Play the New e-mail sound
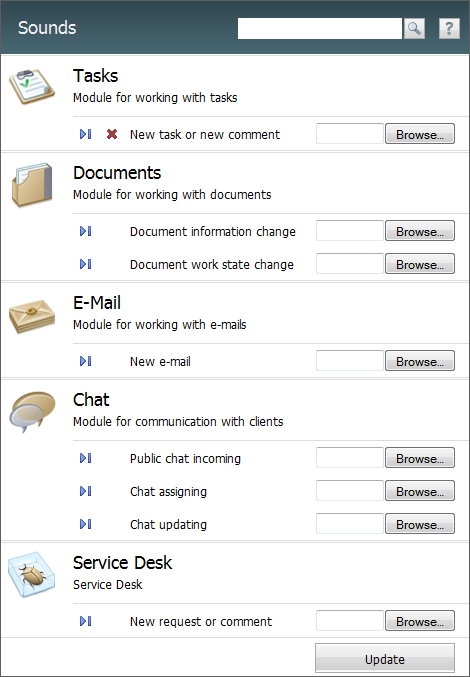Image resolution: width=470 pixels, height=677 pixels. coord(85,361)
